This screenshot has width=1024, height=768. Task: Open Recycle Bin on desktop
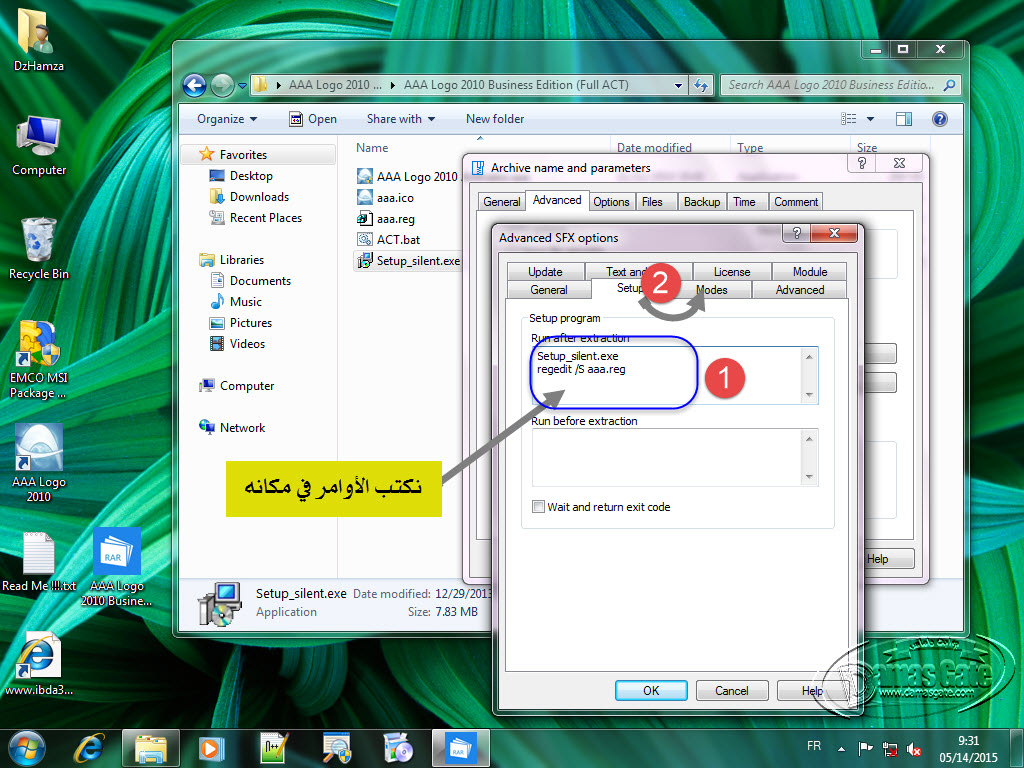point(39,249)
